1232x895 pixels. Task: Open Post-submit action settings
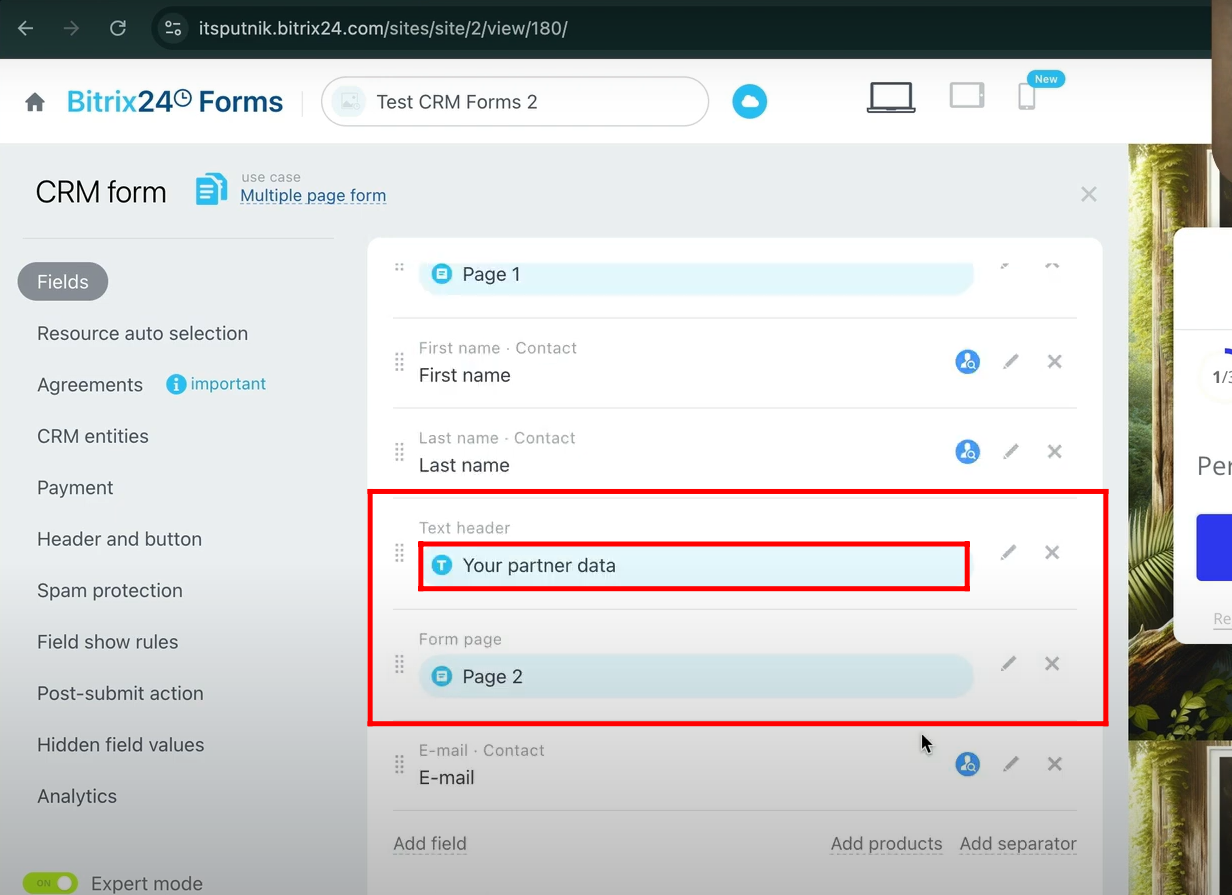coord(120,694)
